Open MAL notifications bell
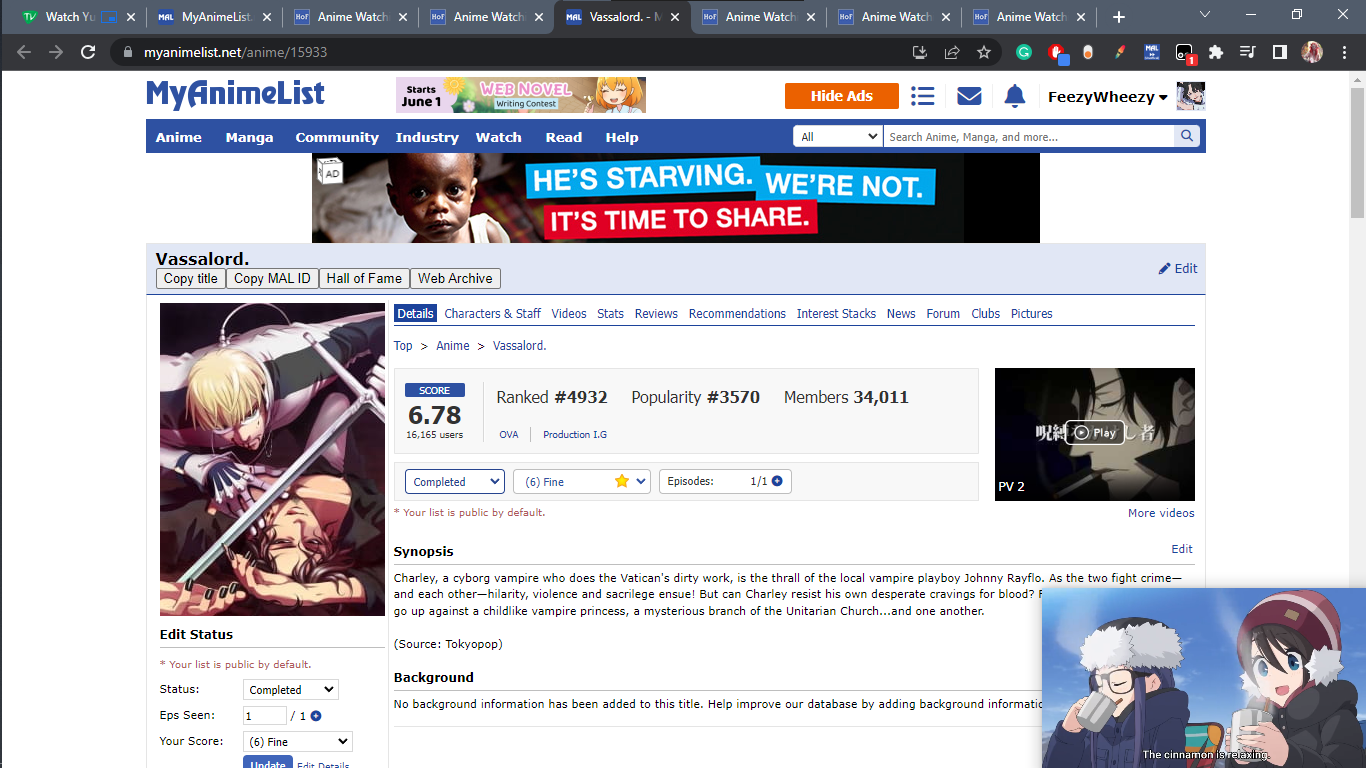The image size is (1366, 768). click(x=1014, y=96)
